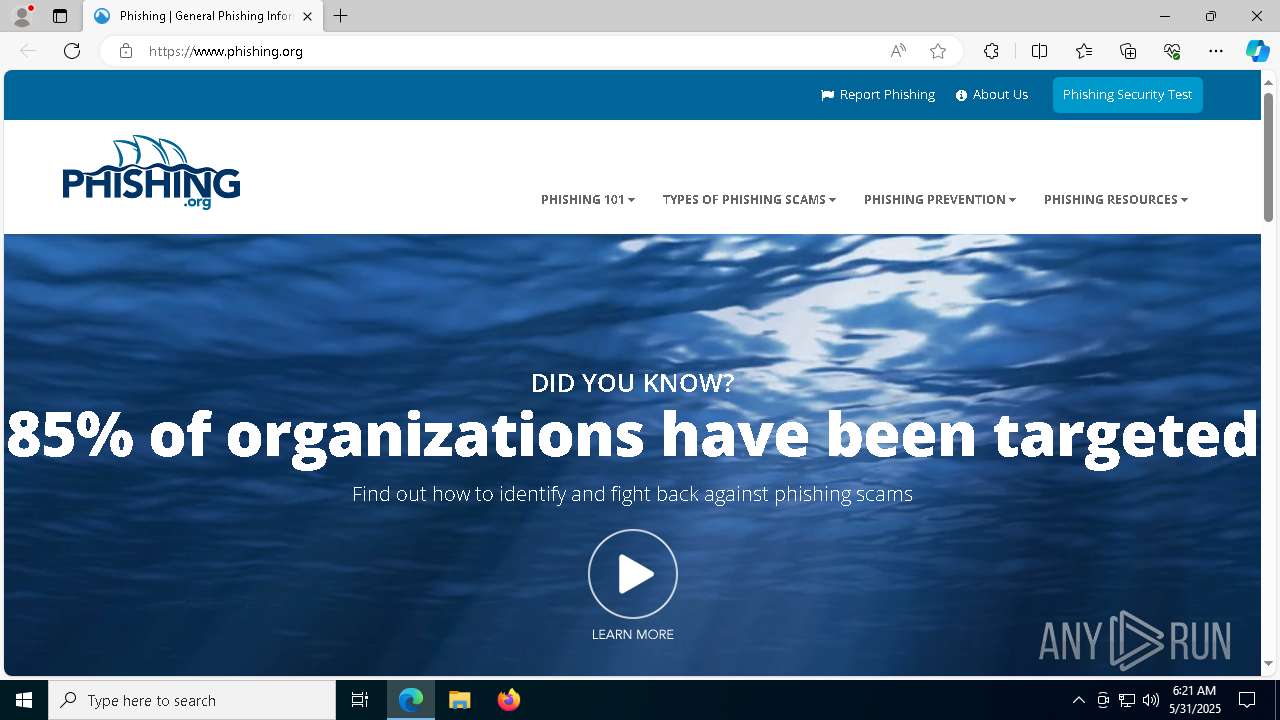Close the Phishing.org browser tab
Viewport: 1280px width, 720px height.
coord(307,16)
